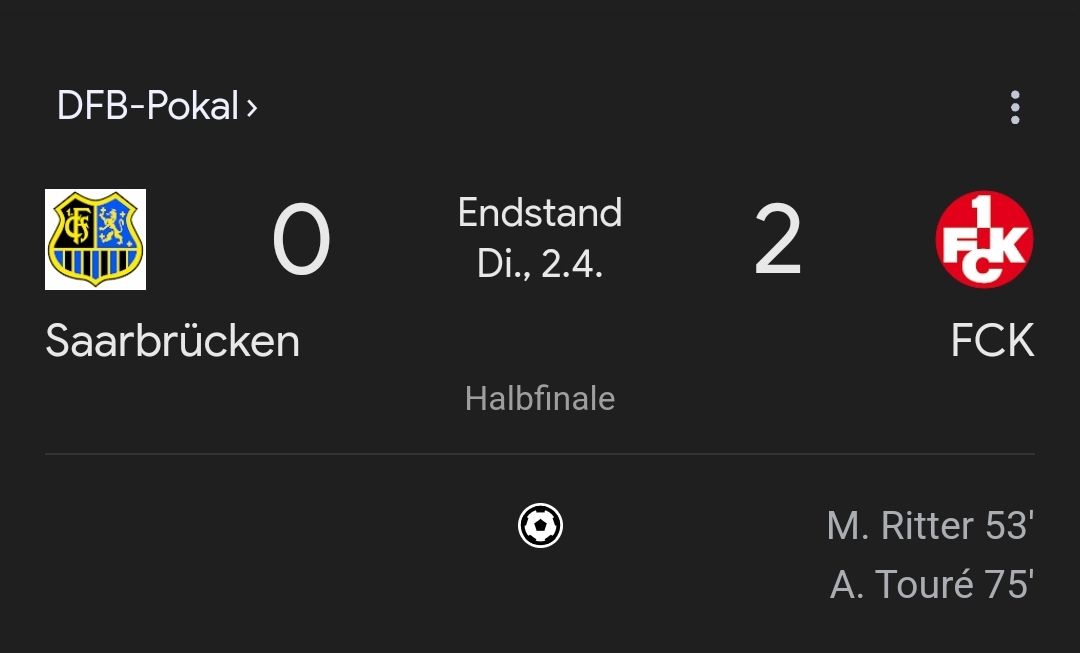The image size is (1080, 653).
Task: Select the FCK team name
Action: click(x=992, y=342)
